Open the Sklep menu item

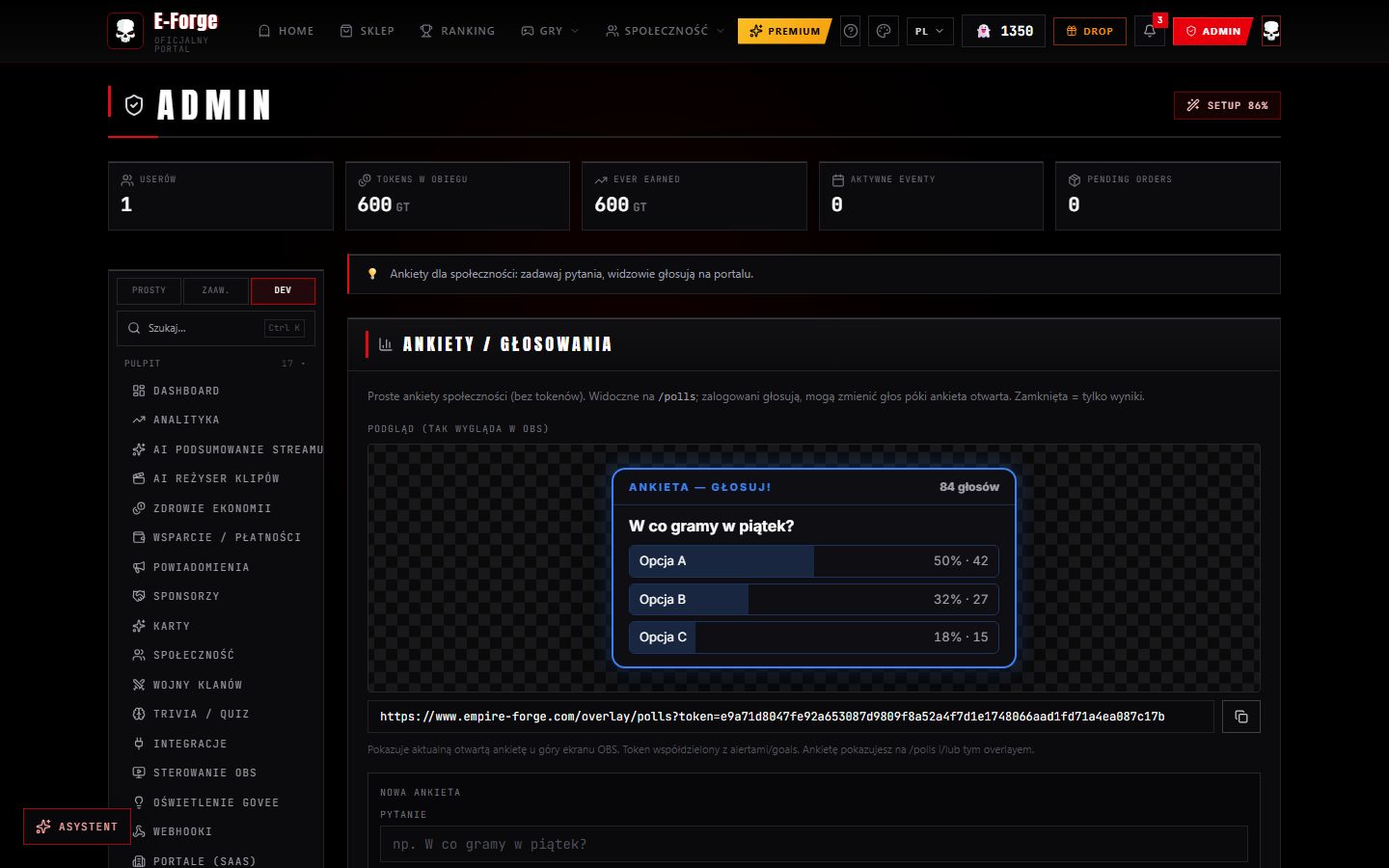click(368, 31)
